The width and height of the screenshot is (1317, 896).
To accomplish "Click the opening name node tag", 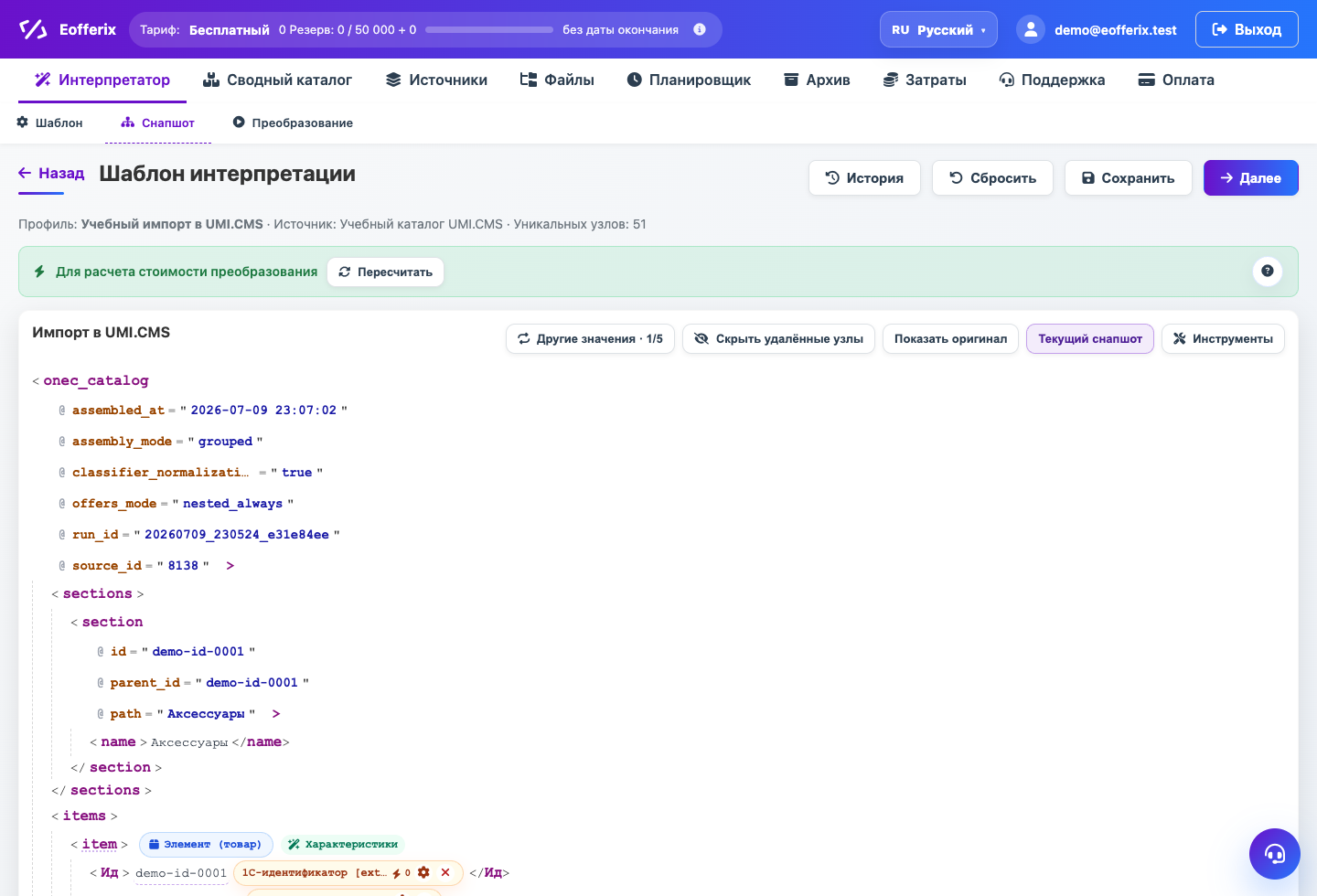I will [118, 741].
